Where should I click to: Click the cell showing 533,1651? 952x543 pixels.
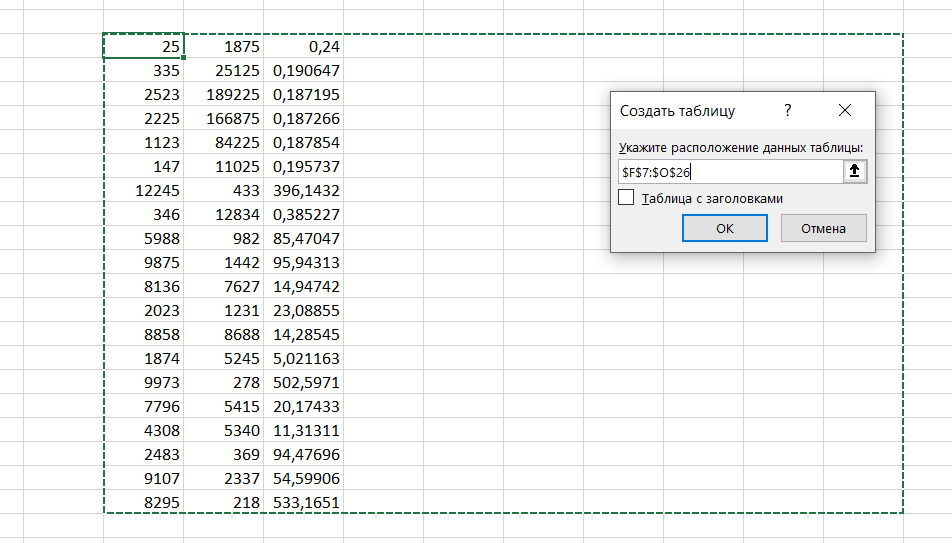(303, 502)
